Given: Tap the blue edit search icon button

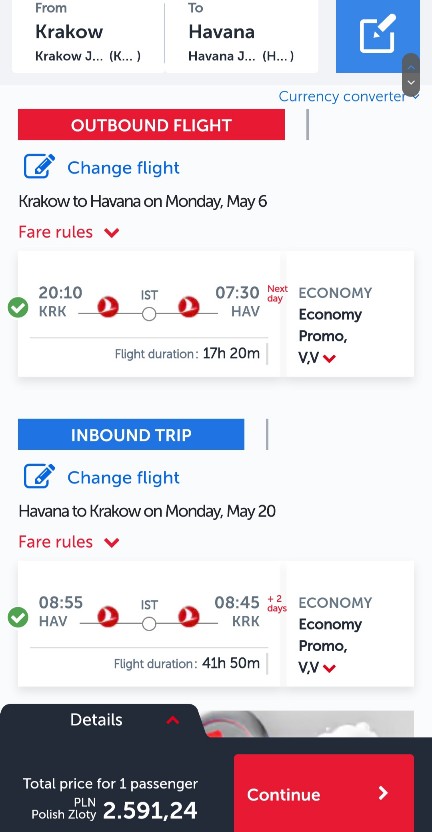Looking at the screenshot, I should tap(377, 36).
